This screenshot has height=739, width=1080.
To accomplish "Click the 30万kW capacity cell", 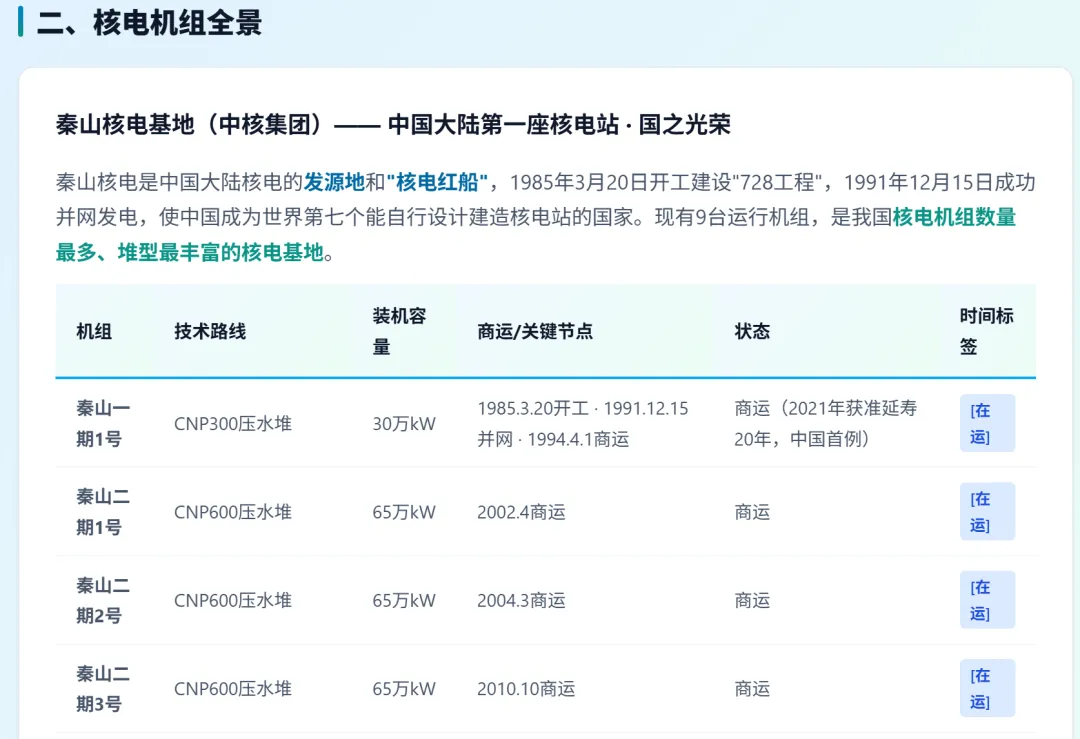I will tap(404, 424).
